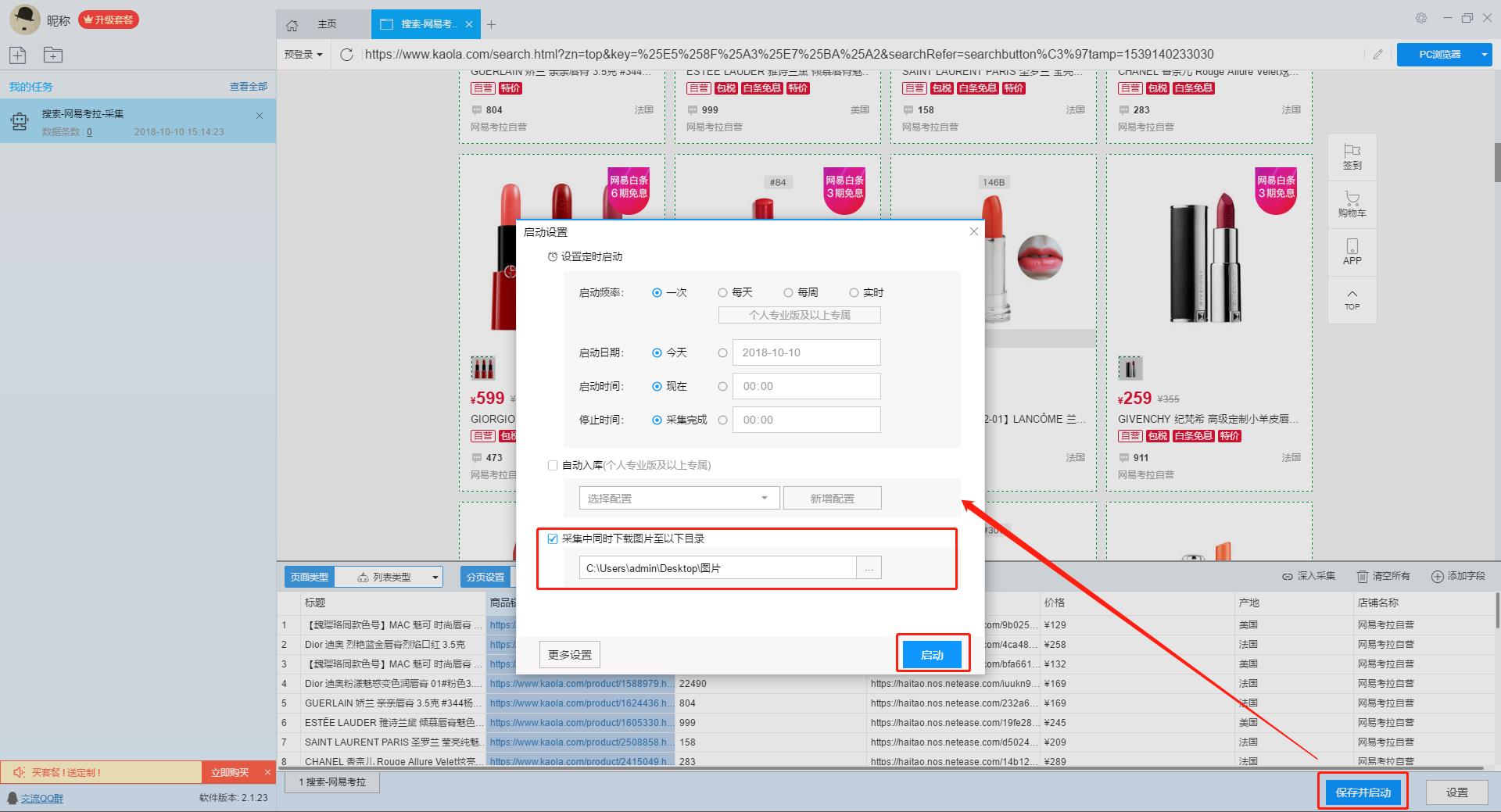Click 更多设置 button
This screenshot has width=1501, height=812.
(x=569, y=655)
